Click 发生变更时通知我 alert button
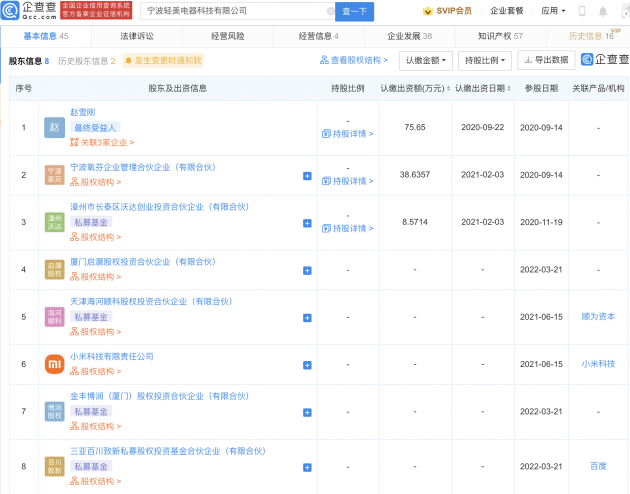This screenshot has height=494, width=630. click(x=163, y=61)
